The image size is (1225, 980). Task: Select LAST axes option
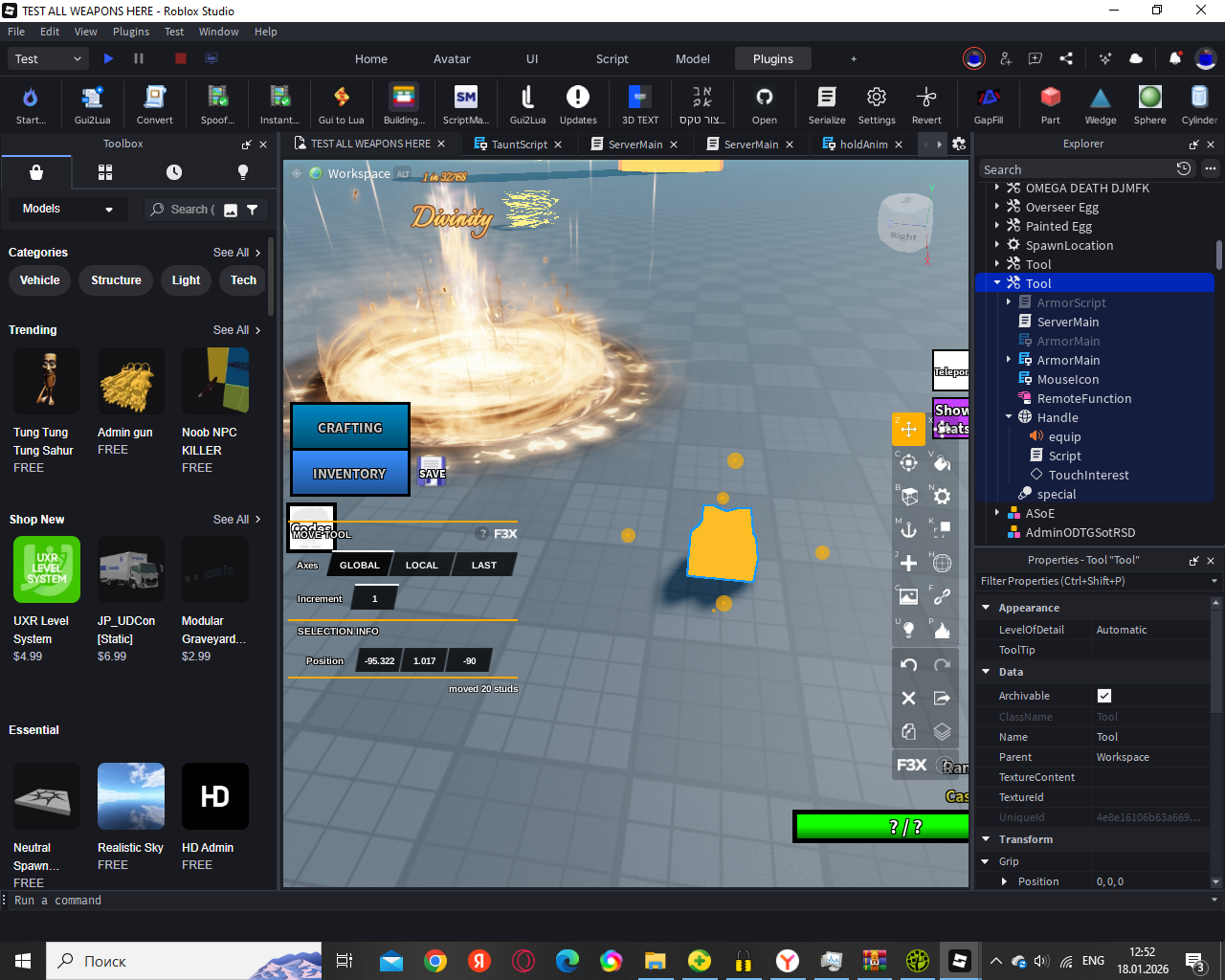[484, 565]
